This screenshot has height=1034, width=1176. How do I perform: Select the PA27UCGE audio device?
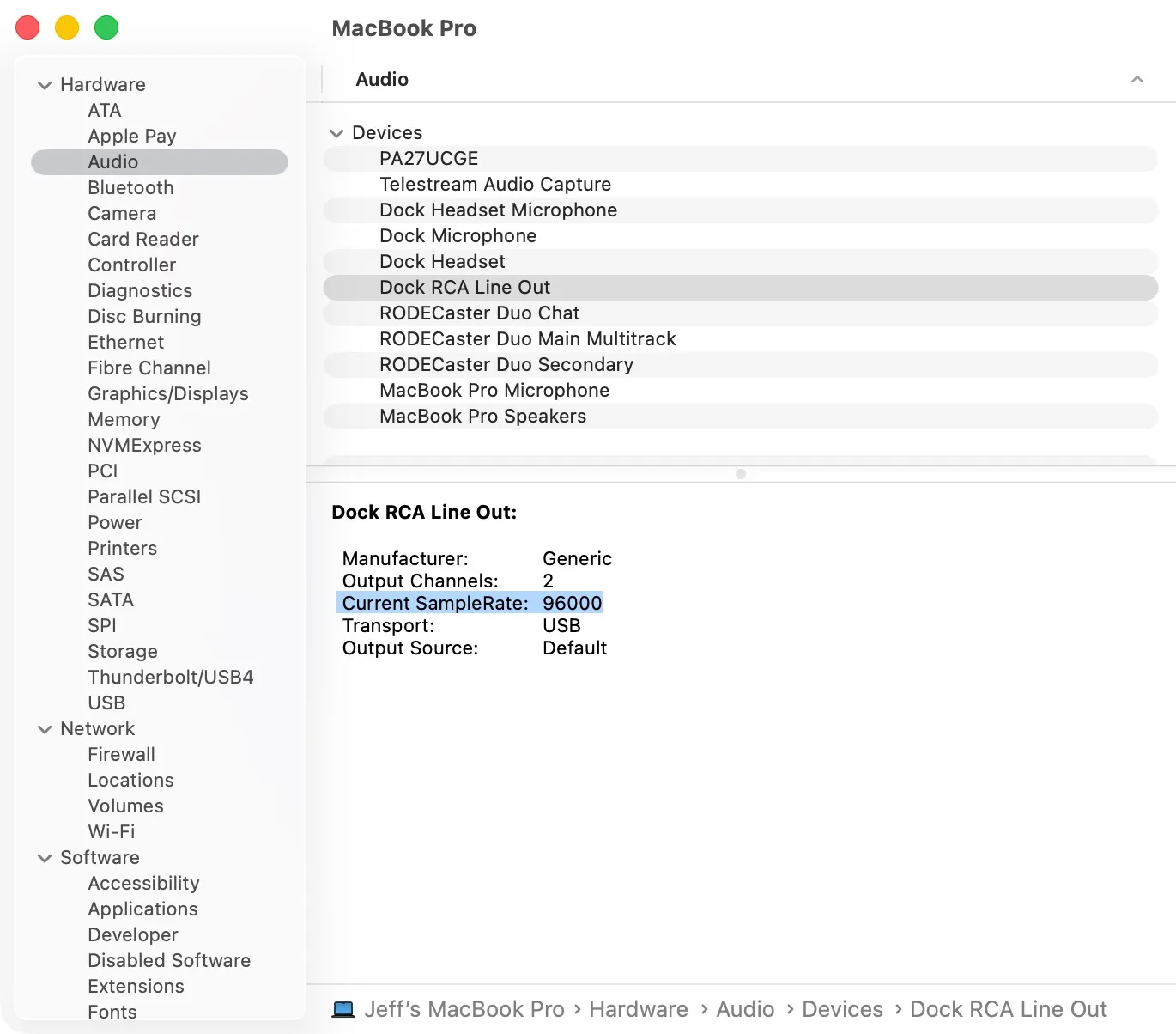pyautogui.click(x=741, y=159)
